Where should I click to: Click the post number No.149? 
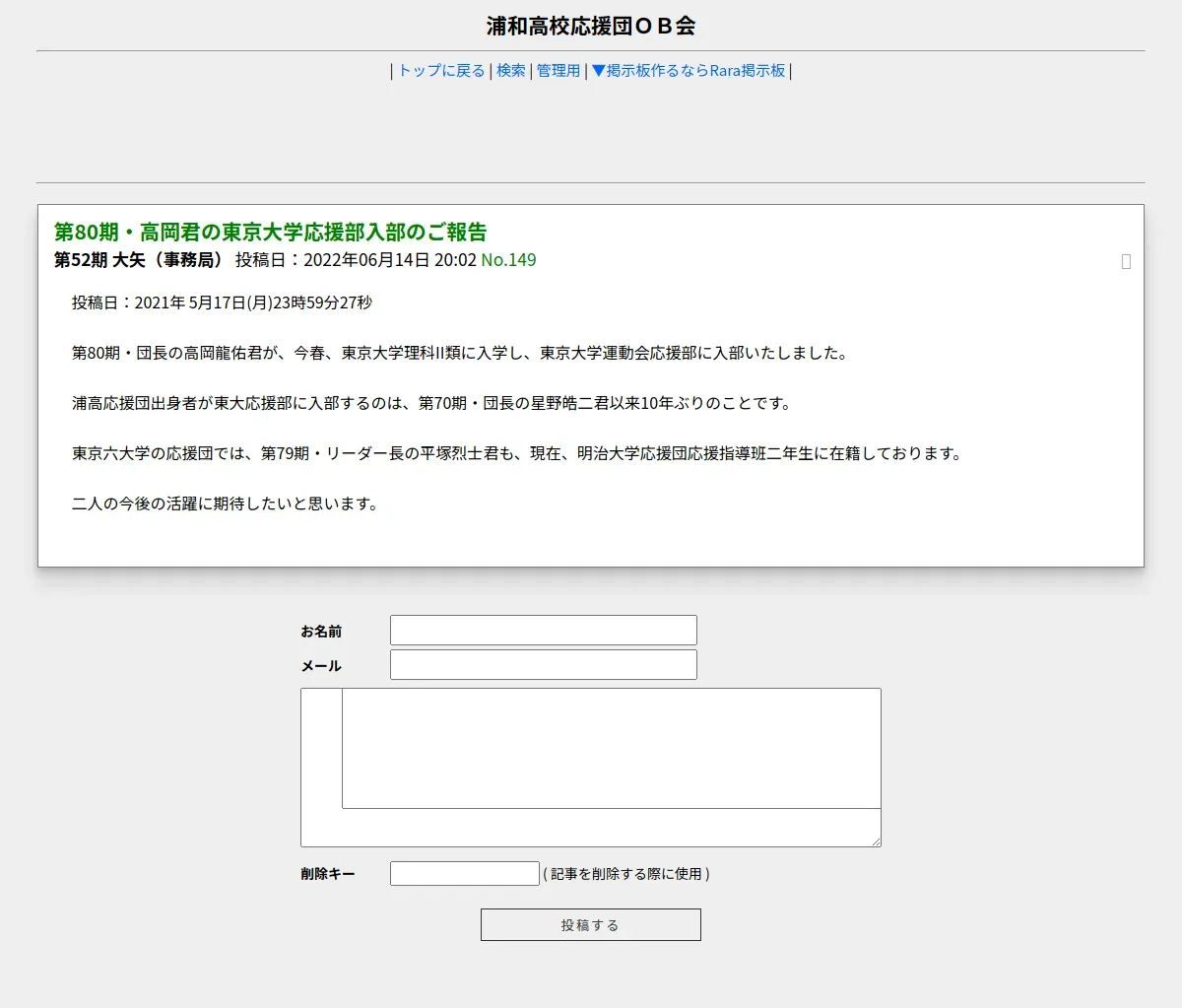point(508,260)
